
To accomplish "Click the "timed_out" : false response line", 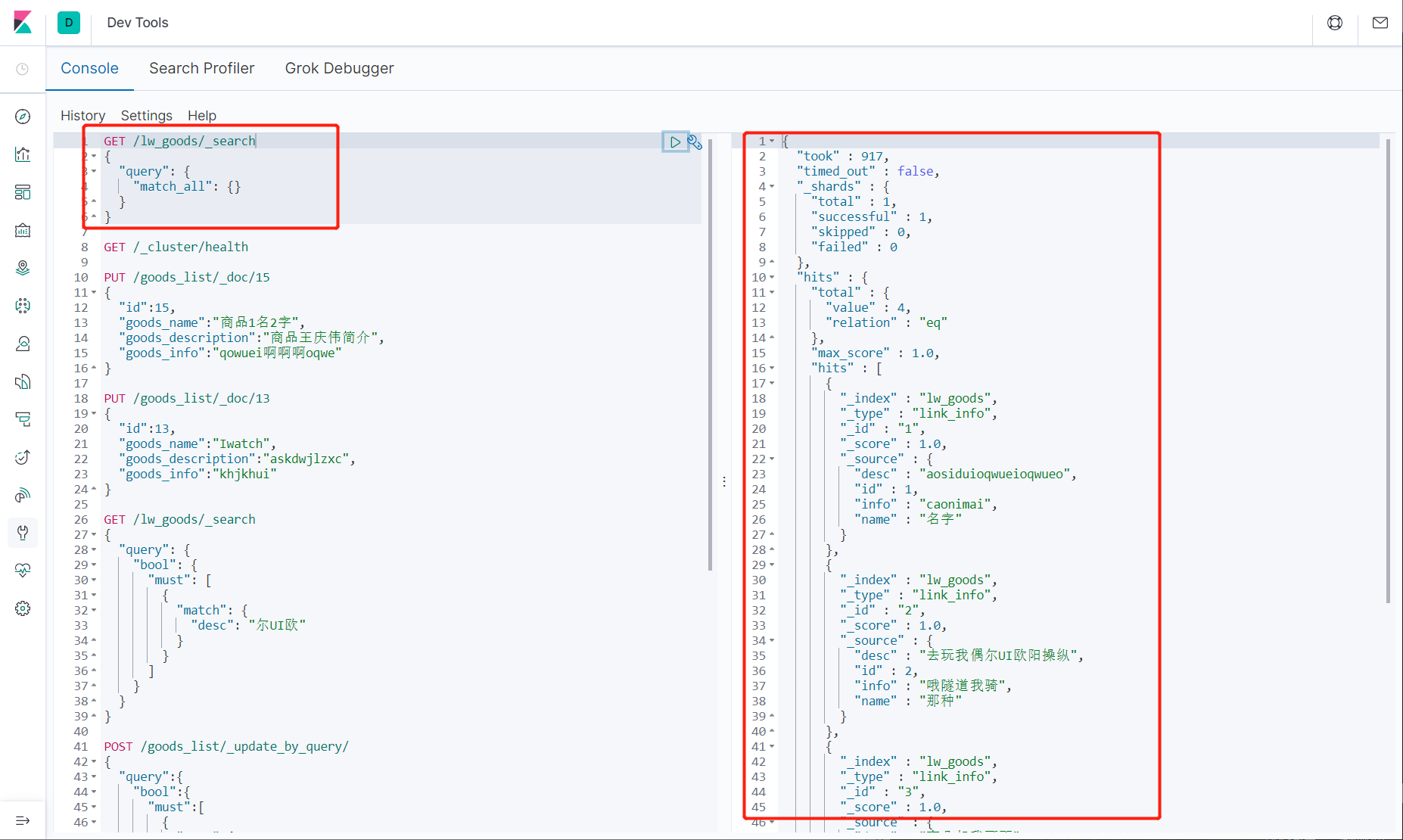I will click(868, 171).
